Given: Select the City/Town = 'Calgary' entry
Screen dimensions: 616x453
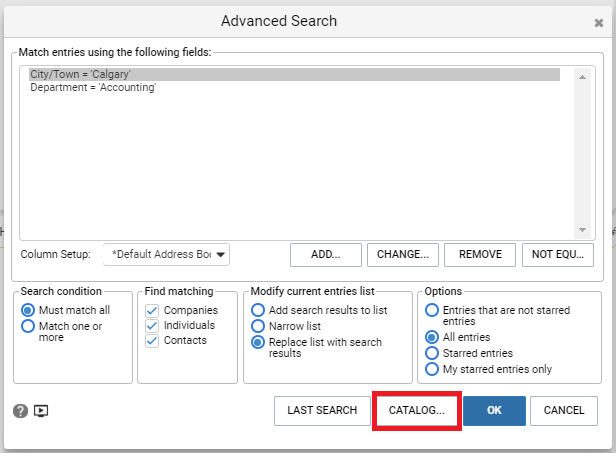Looking at the screenshot, I should point(294,74).
